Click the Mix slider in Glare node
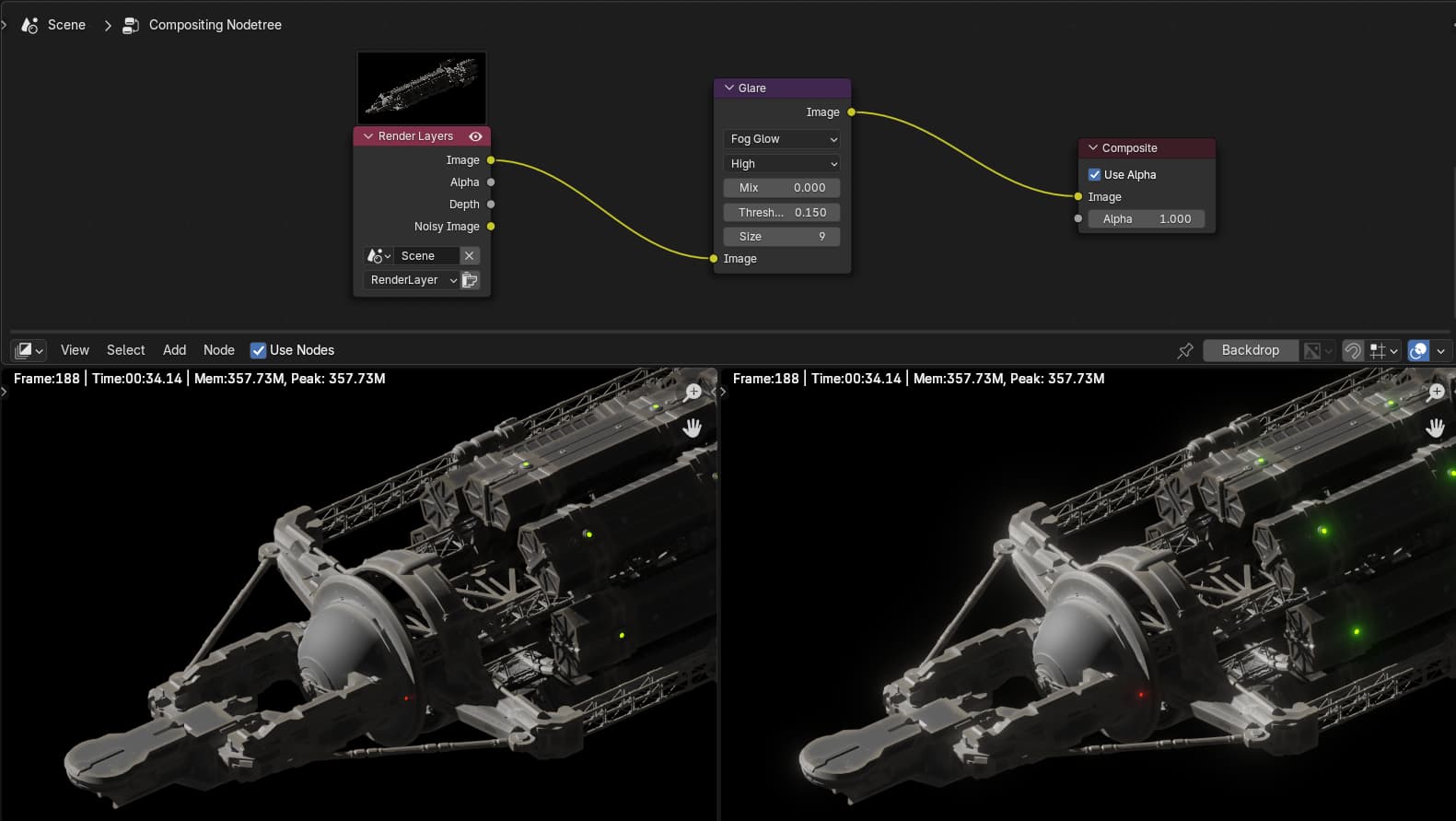Image resolution: width=1456 pixels, height=821 pixels. tap(782, 188)
